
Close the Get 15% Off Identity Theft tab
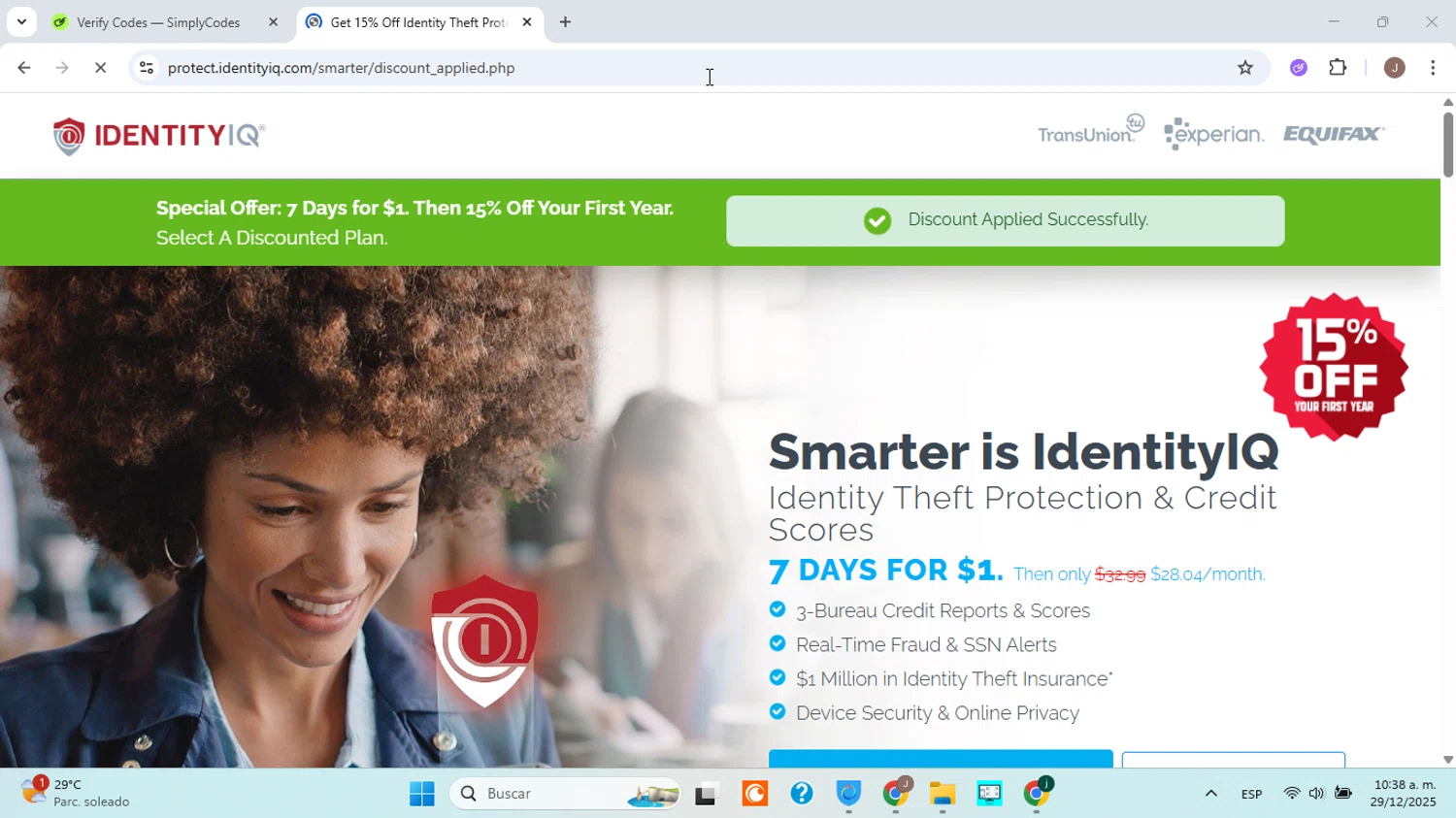[x=527, y=22]
